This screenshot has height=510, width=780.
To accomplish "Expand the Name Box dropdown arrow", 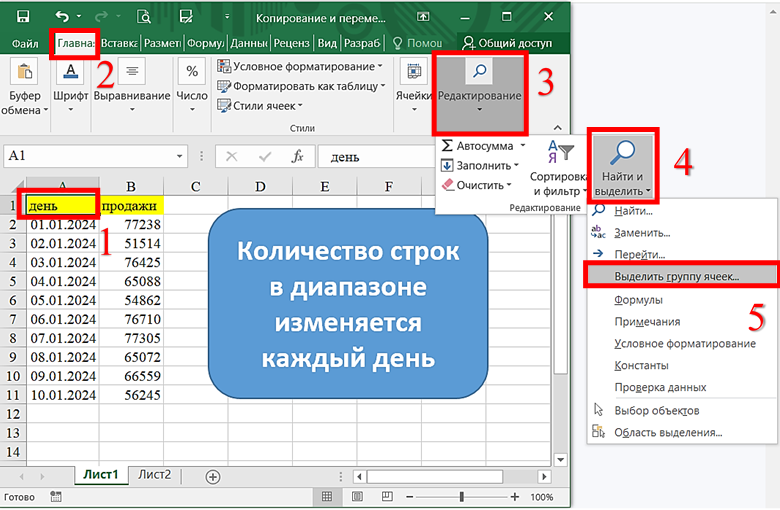I will [179, 156].
